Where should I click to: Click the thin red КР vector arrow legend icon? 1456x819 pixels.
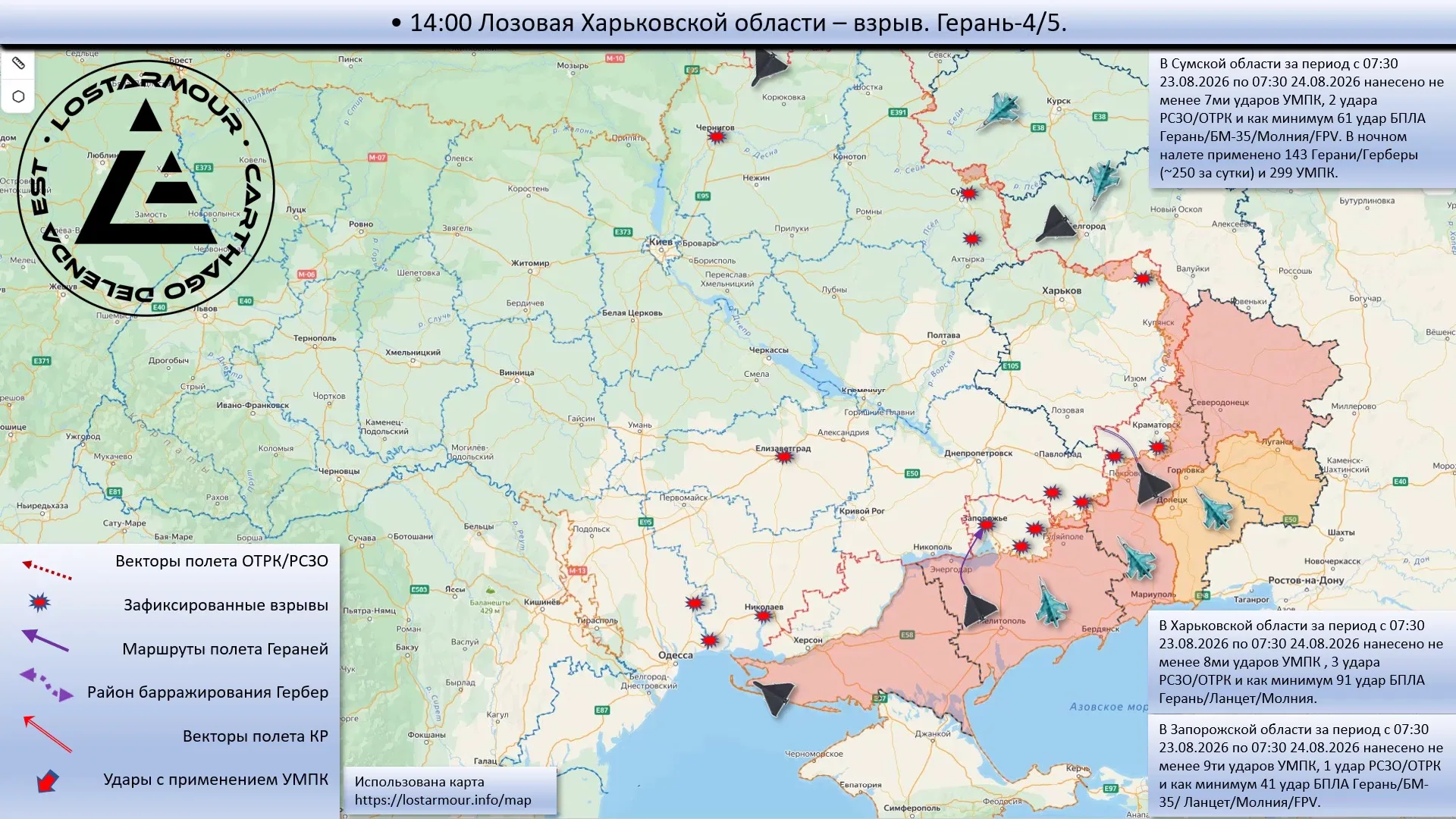click(47, 734)
